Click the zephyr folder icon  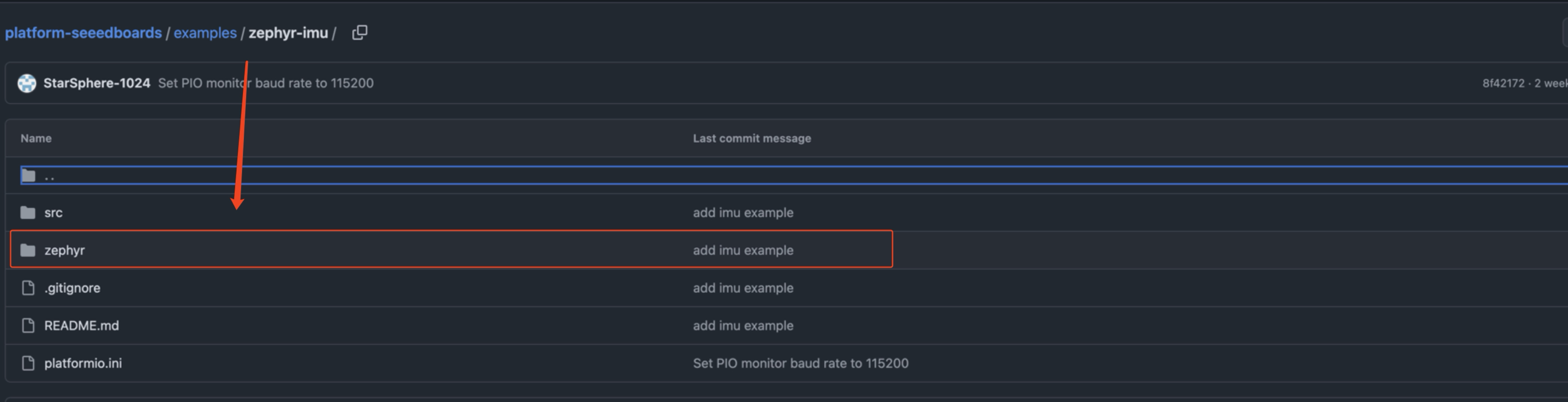[28, 250]
